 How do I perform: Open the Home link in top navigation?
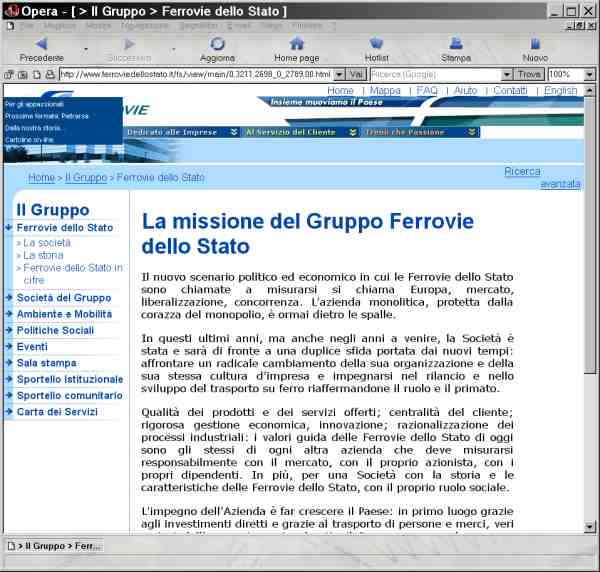[x=340, y=90]
